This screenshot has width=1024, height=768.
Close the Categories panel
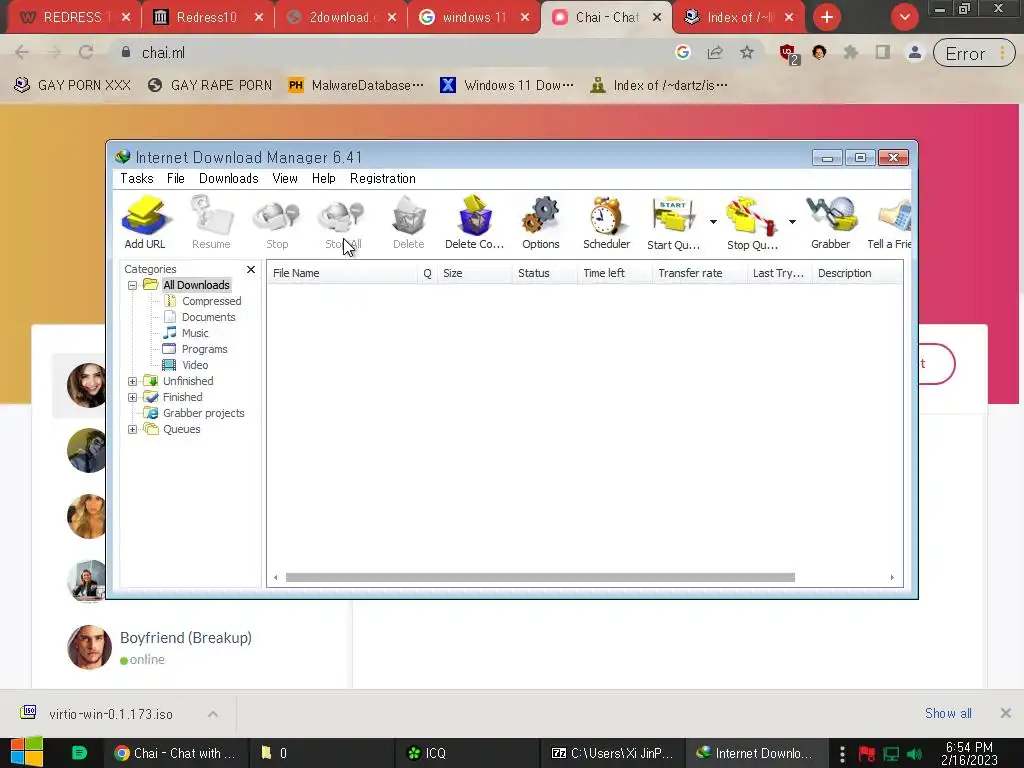(x=251, y=269)
